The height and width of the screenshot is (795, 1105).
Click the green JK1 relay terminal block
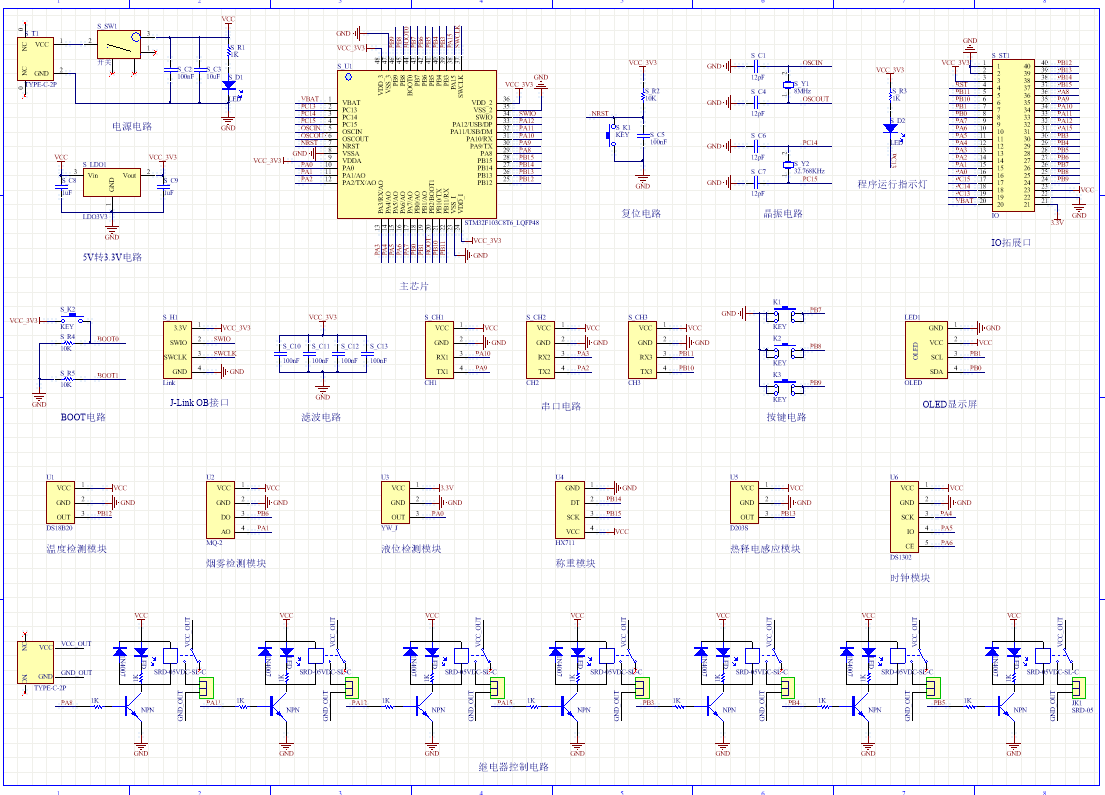[1079, 687]
